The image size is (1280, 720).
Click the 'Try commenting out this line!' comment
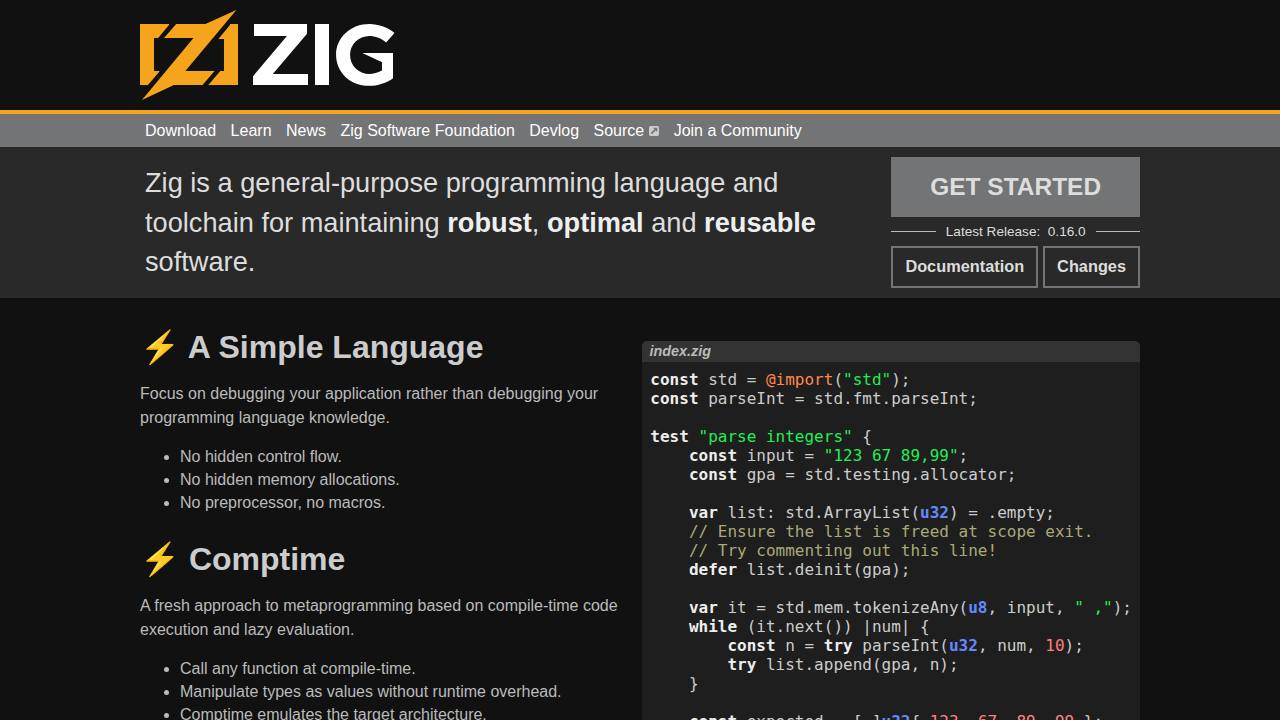(x=842, y=551)
